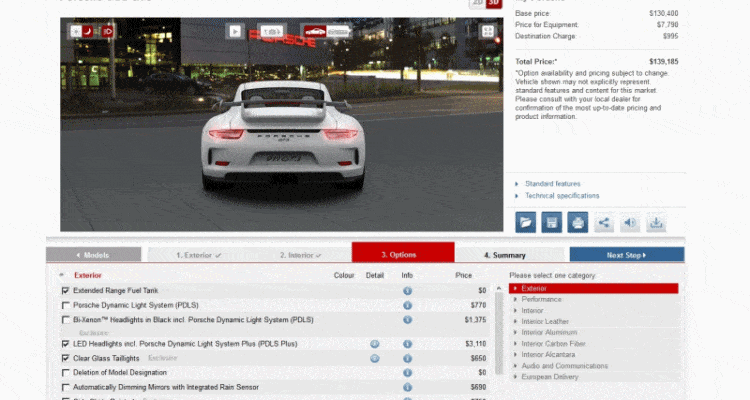Screen dimensions: 750x400
Task: Open info for LED Headlights PDLS Plus
Action: [x=407, y=344]
